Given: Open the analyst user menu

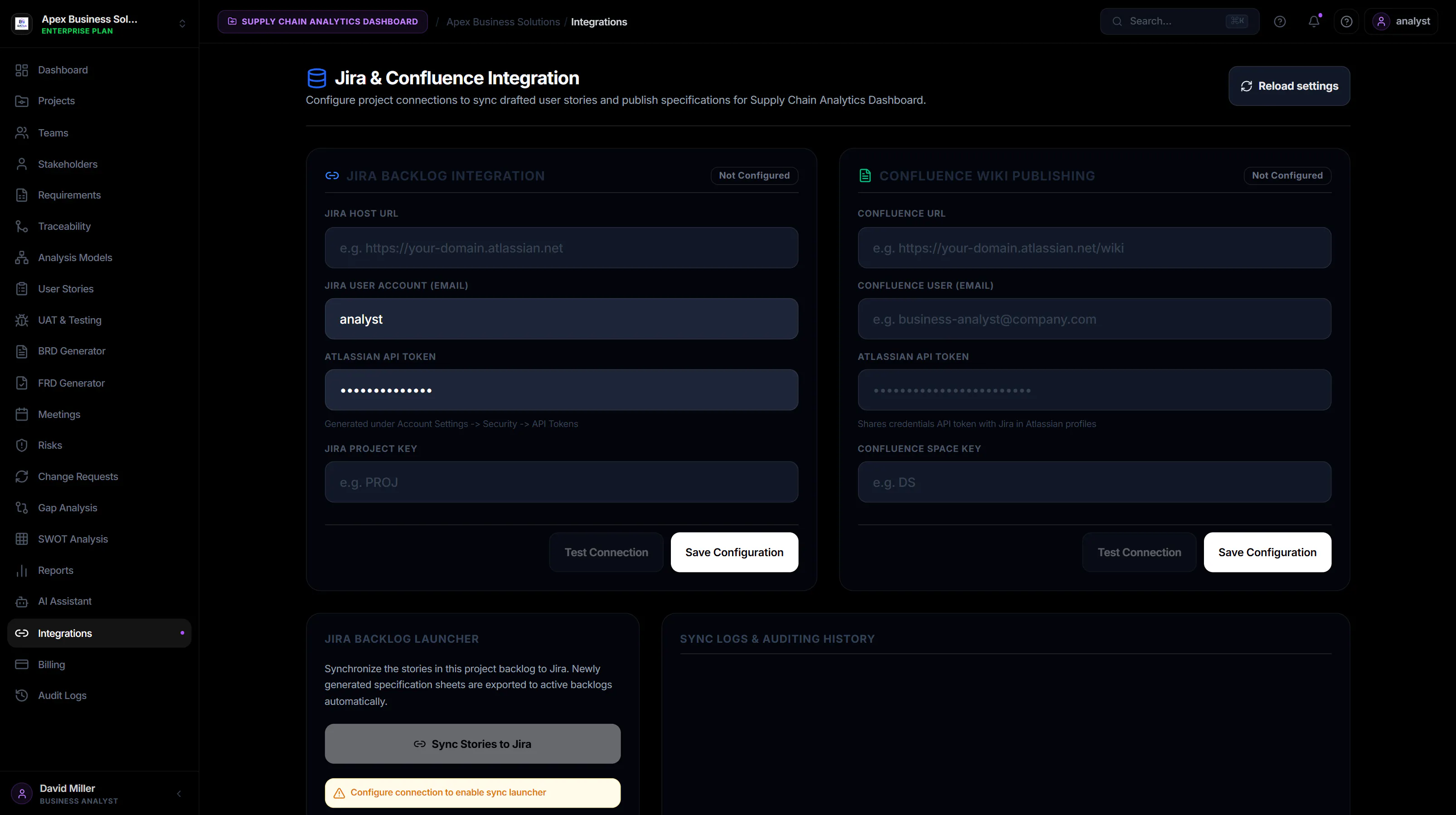Looking at the screenshot, I should click(1401, 21).
